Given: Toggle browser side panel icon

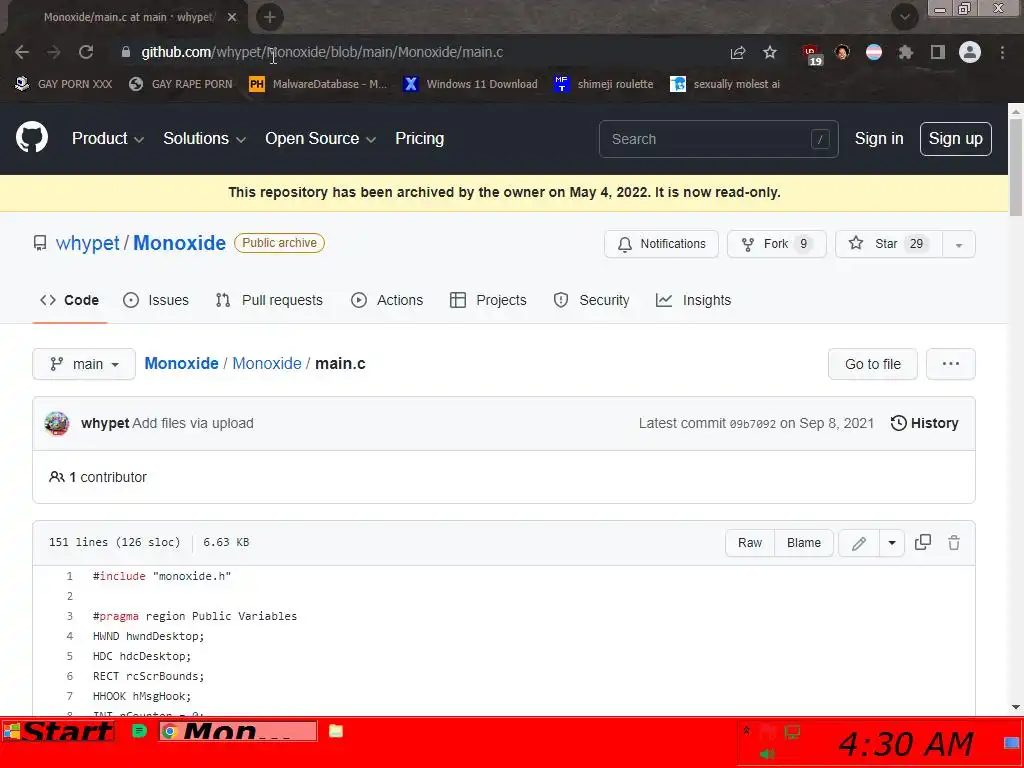Looking at the screenshot, I should pyautogui.click(x=938, y=52).
